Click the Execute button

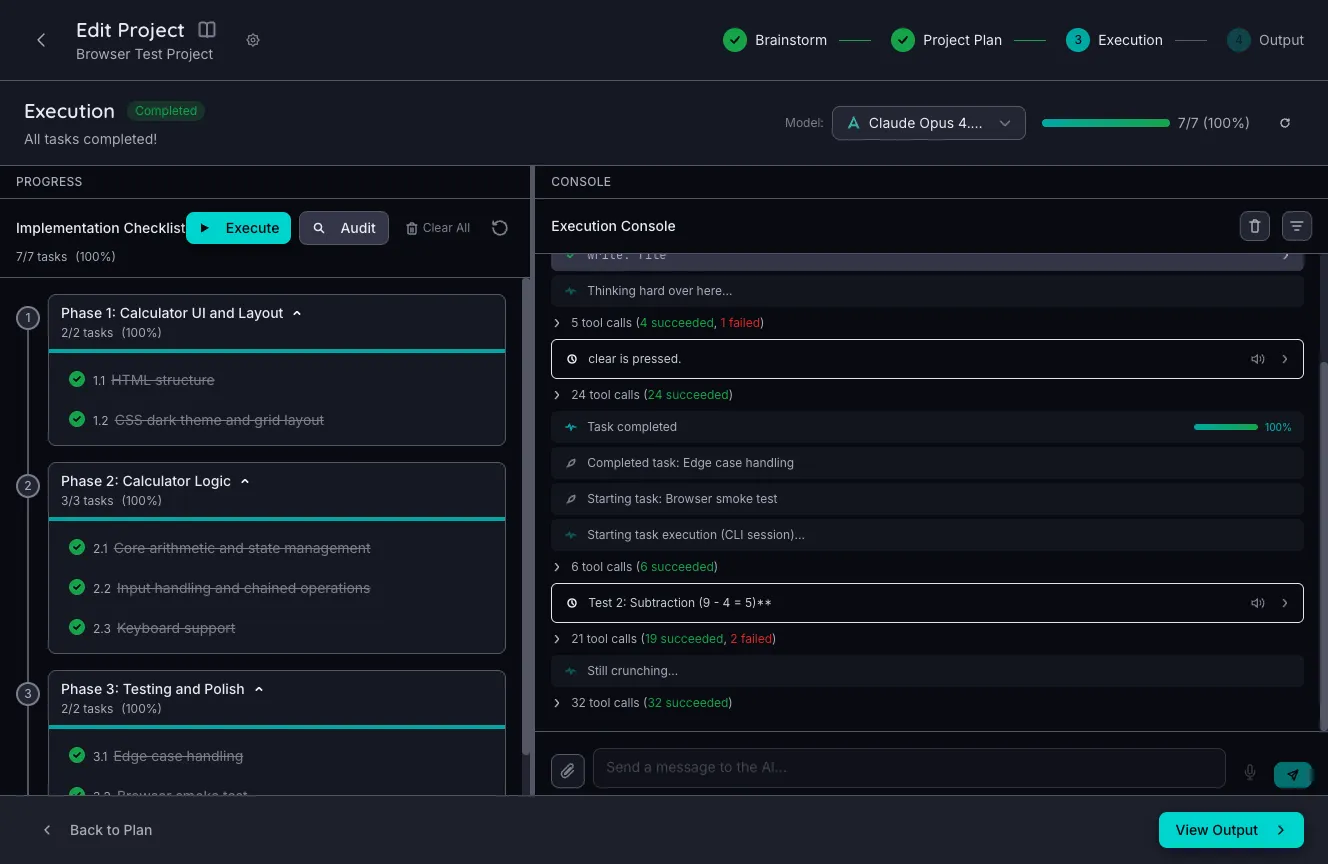[238, 228]
